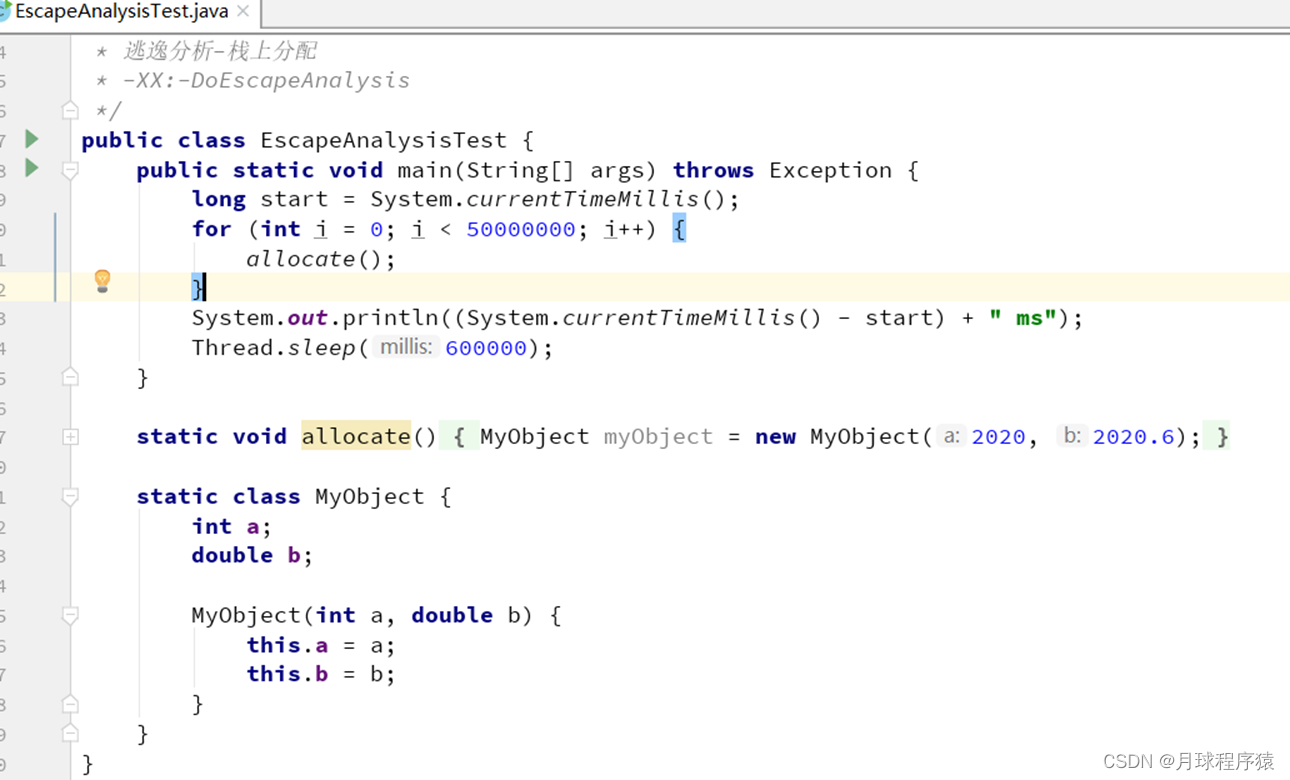1290x780 pixels.
Task: Click the allocate() call inside the loop
Action: click(321, 259)
